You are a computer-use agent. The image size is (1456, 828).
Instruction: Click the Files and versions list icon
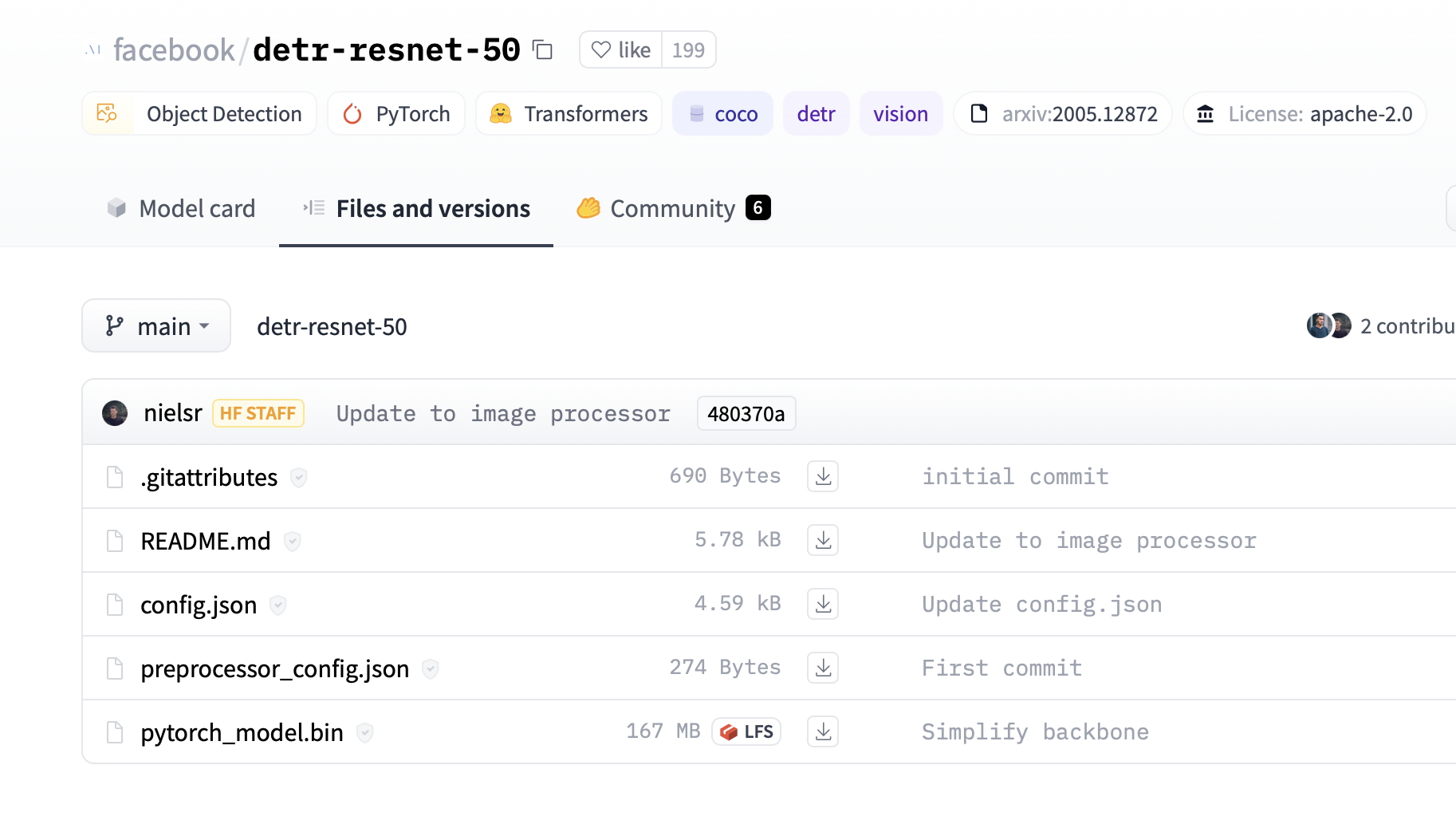pos(314,208)
